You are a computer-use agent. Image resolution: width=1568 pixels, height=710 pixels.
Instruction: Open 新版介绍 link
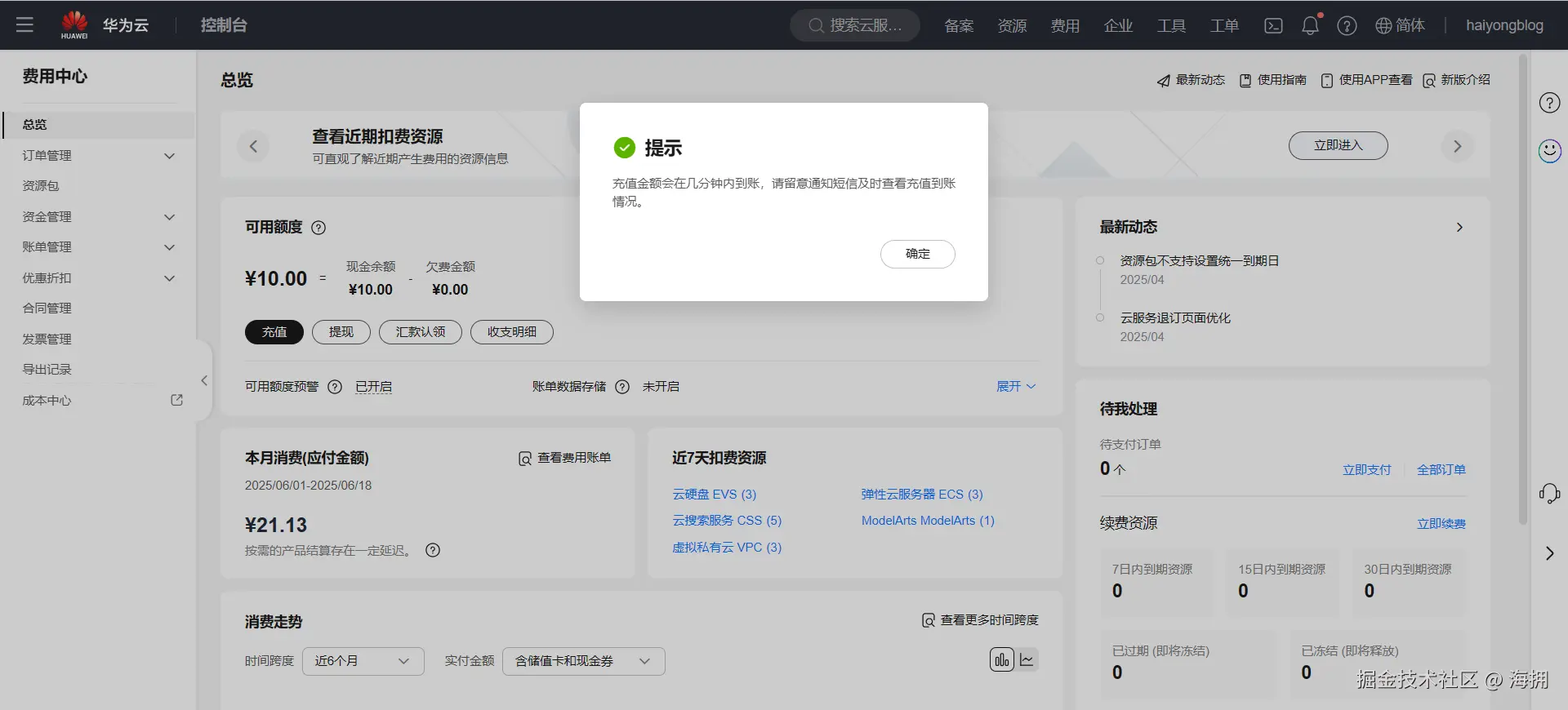(1456, 80)
